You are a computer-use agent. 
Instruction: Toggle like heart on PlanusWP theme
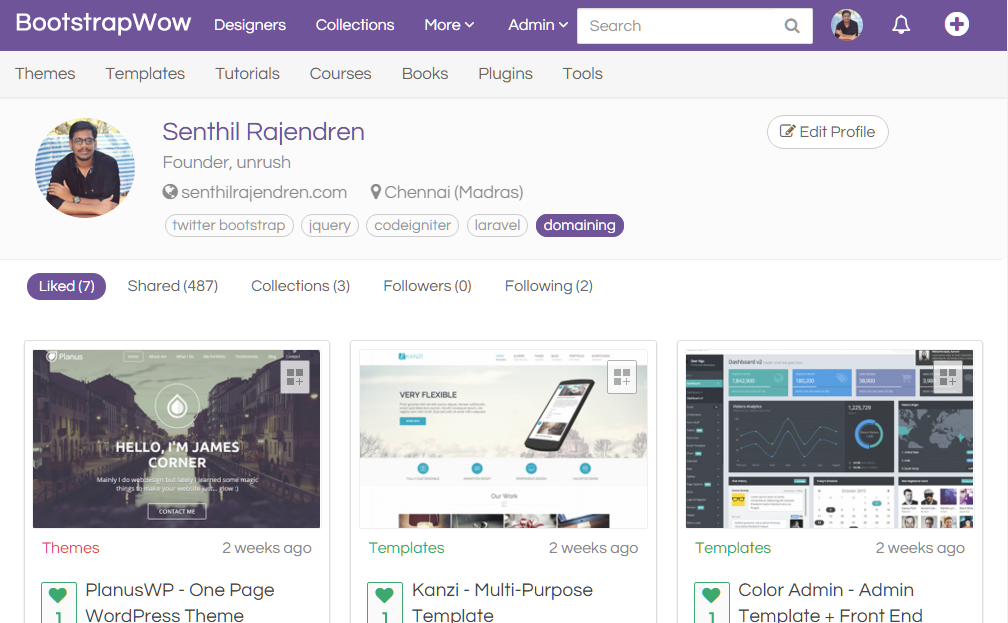pos(58,595)
